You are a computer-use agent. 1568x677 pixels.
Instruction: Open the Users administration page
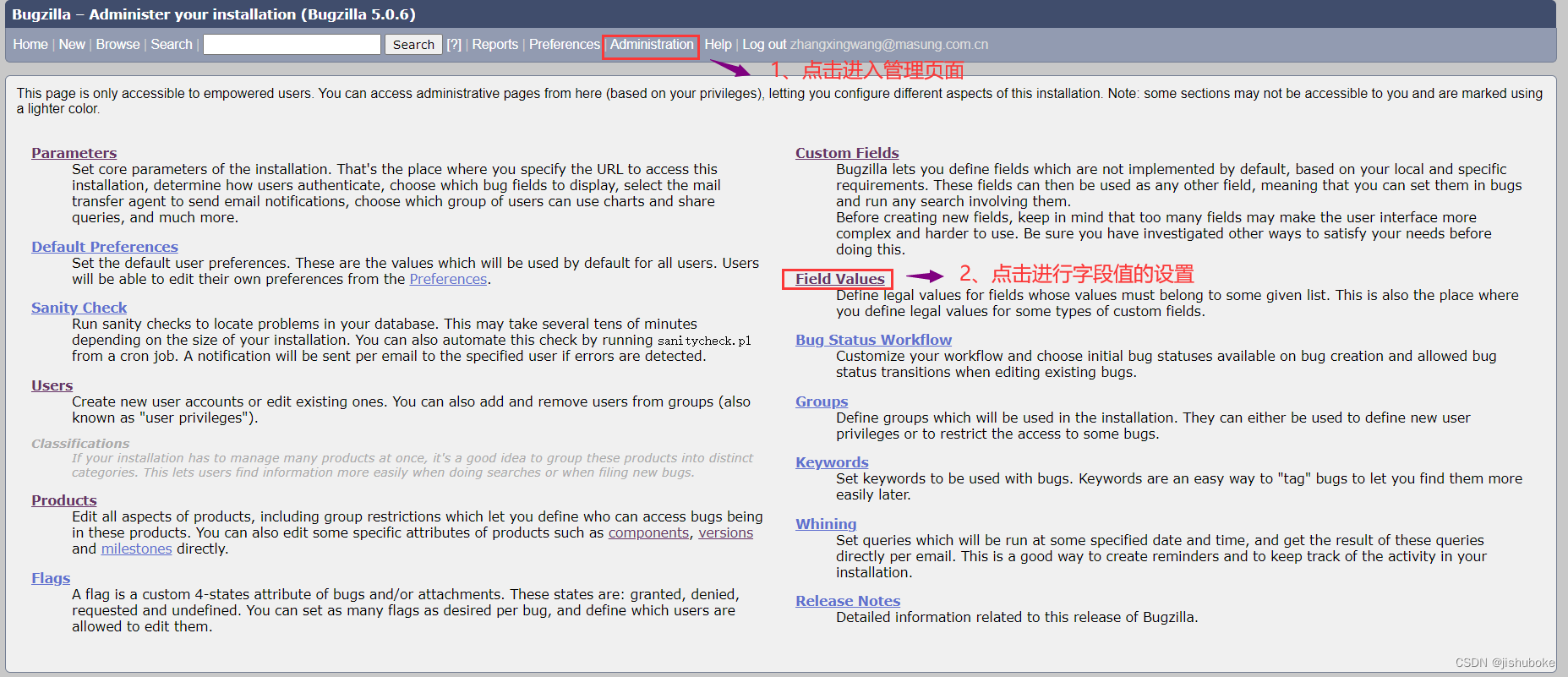[52, 385]
